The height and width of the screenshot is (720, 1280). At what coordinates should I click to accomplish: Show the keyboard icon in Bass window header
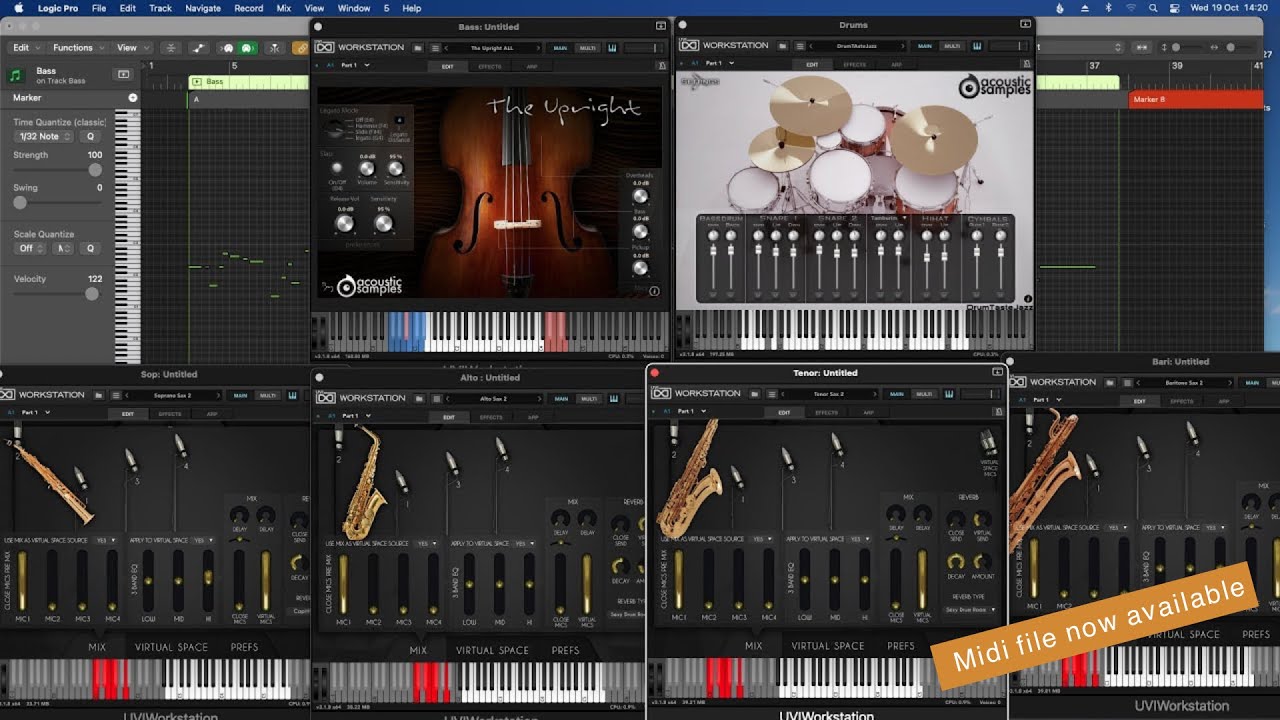[611, 47]
